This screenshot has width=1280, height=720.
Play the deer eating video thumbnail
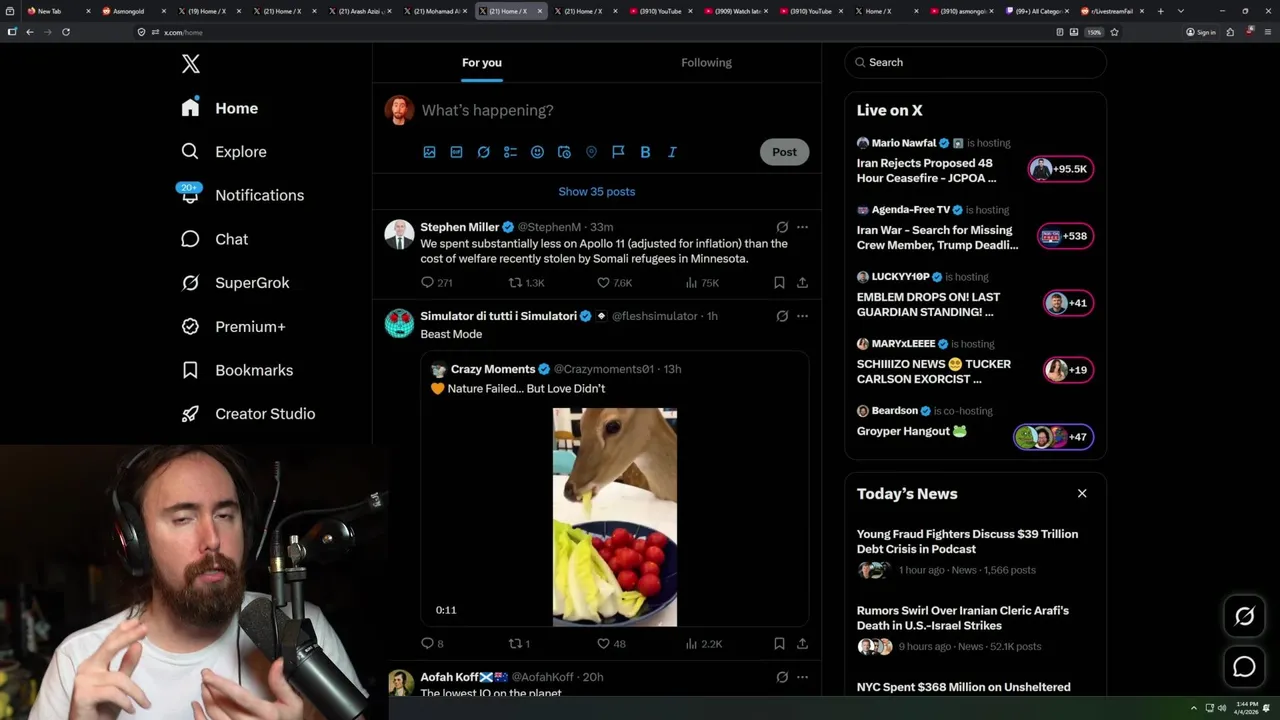click(x=615, y=517)
